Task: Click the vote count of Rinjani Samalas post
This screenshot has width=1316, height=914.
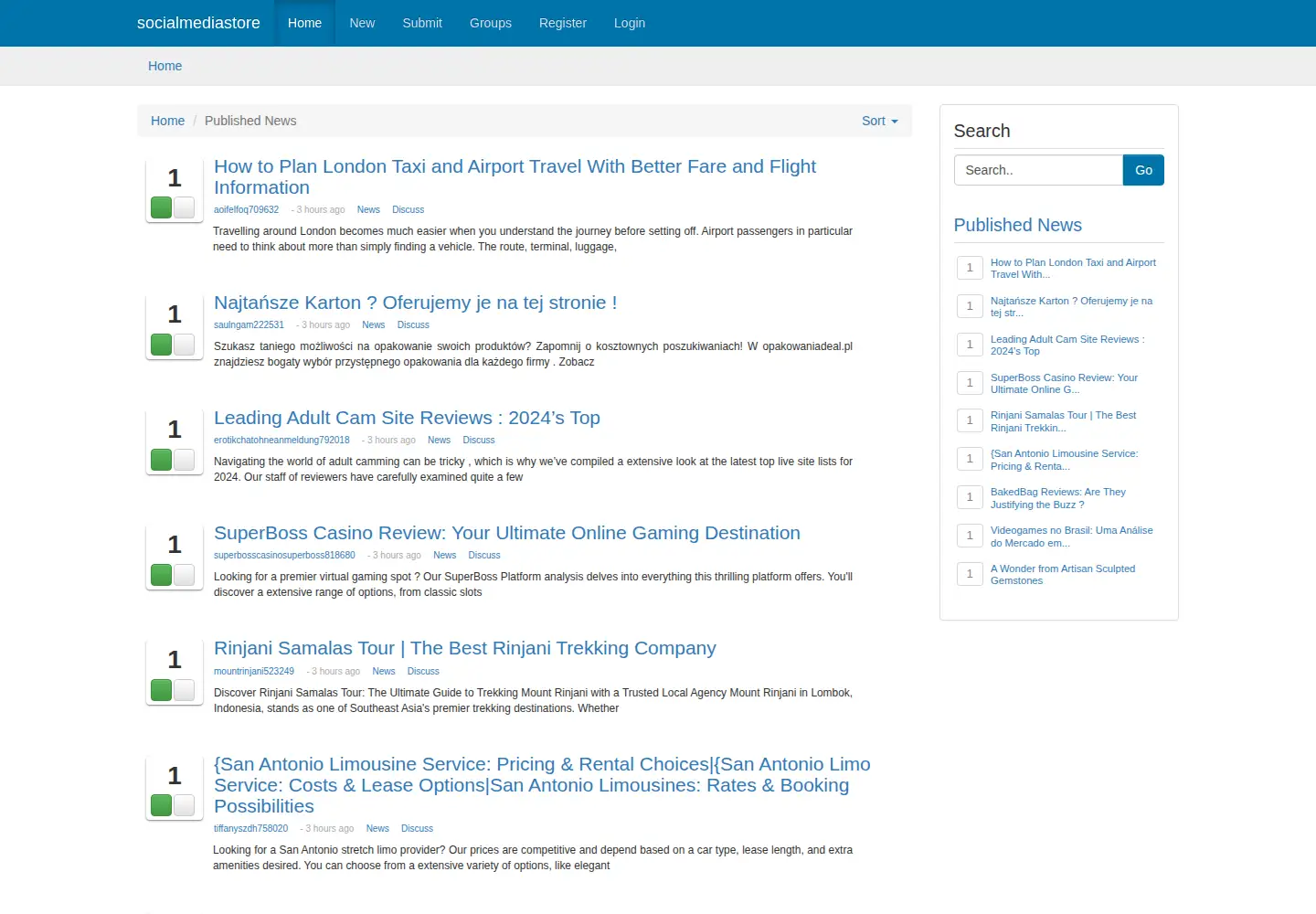Action: 174,660
